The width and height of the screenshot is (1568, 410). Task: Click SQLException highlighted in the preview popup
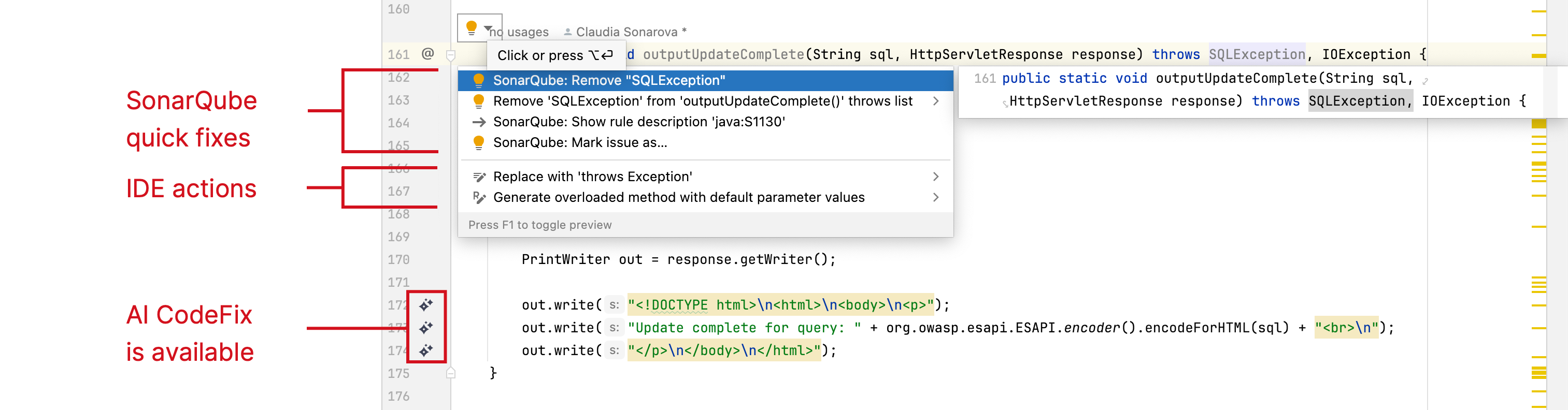[x=1360, y=101]
